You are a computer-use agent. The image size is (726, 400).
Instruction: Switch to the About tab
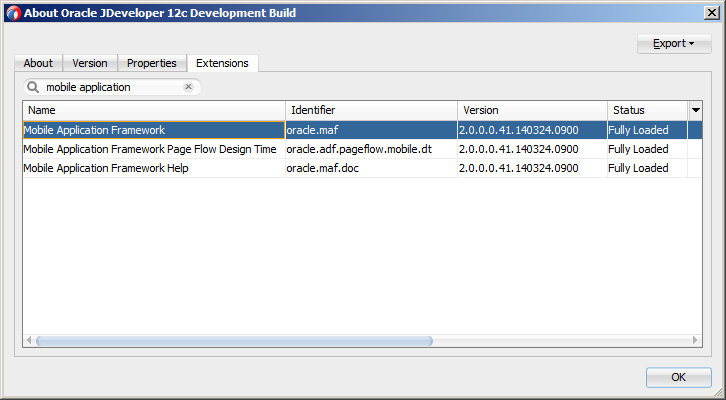tap(38, 63)
